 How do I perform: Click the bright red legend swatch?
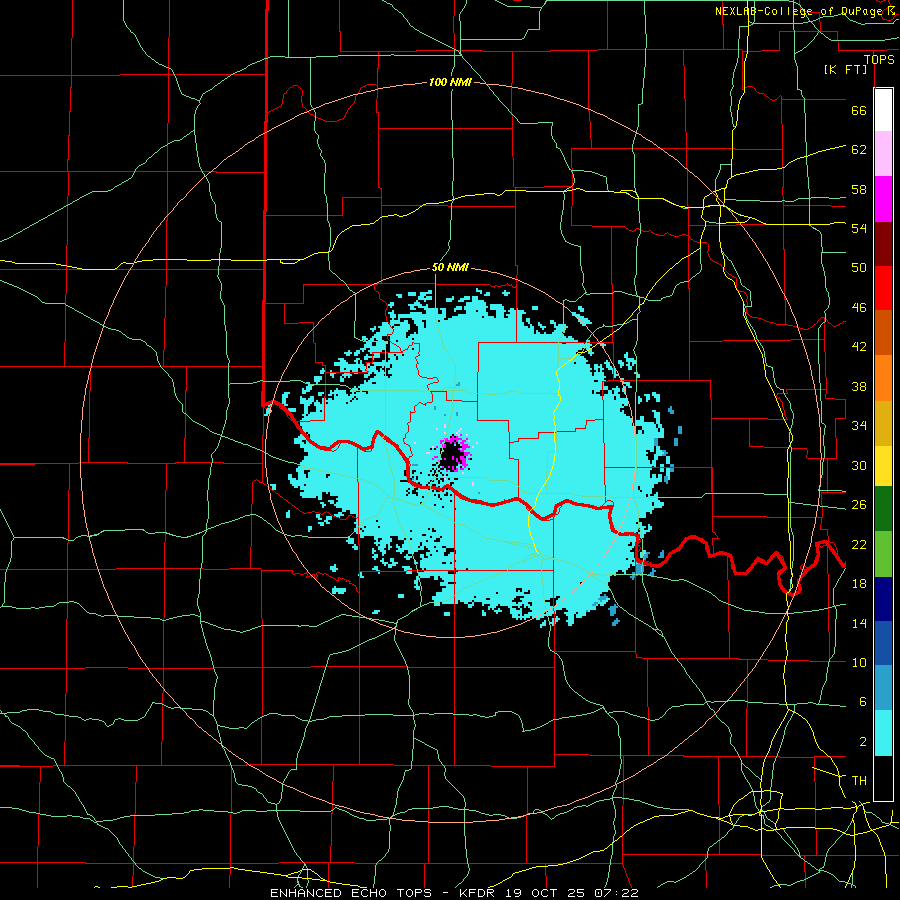tap(883, 288)
